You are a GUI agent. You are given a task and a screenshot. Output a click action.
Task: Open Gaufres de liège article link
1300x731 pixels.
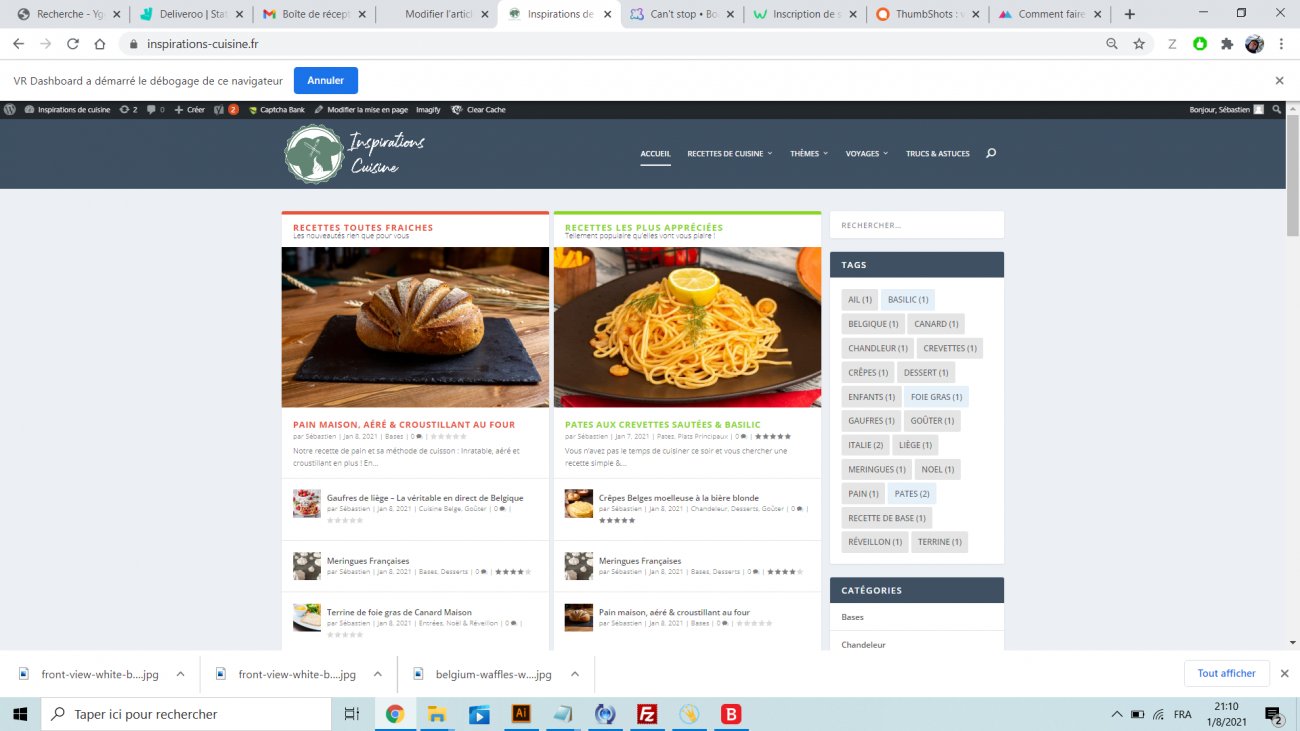pyautogui.click(x=425, y=498)
